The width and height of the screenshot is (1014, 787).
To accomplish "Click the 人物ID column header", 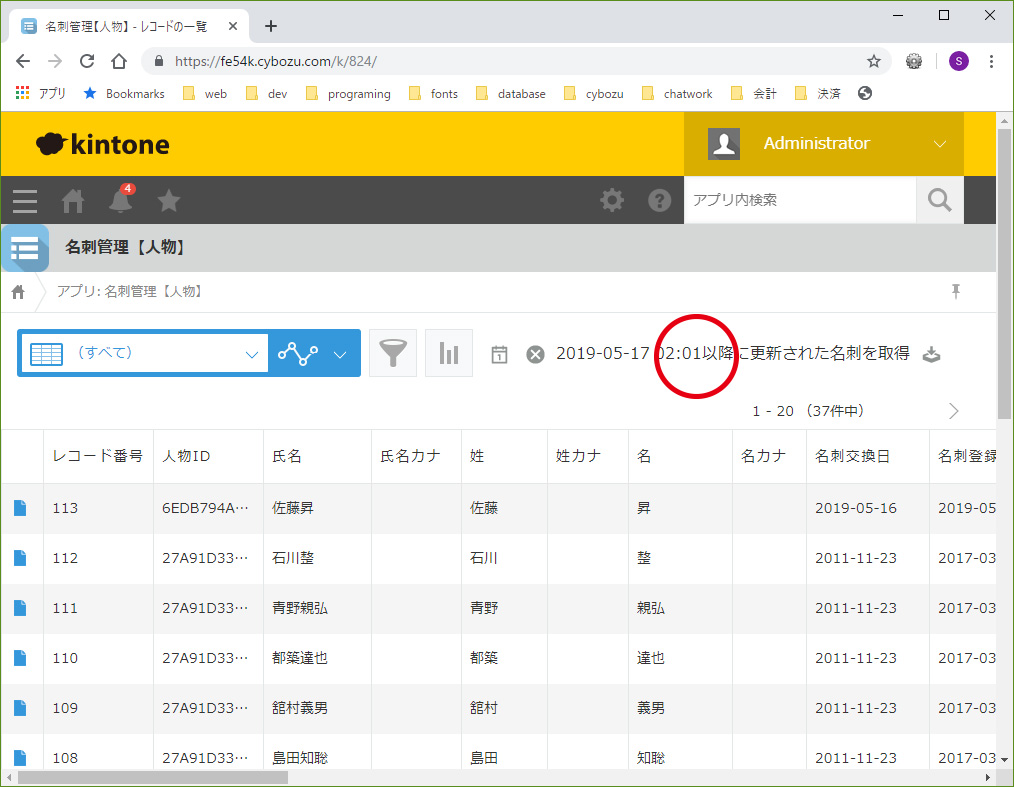I will point(208,457).
